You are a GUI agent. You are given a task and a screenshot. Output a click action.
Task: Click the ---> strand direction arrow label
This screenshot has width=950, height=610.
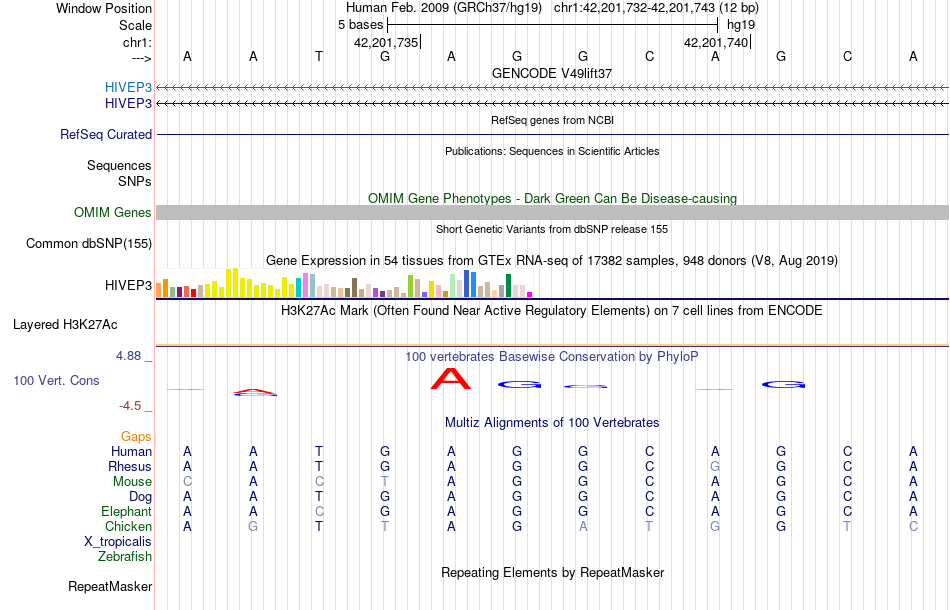pos(142,58)
